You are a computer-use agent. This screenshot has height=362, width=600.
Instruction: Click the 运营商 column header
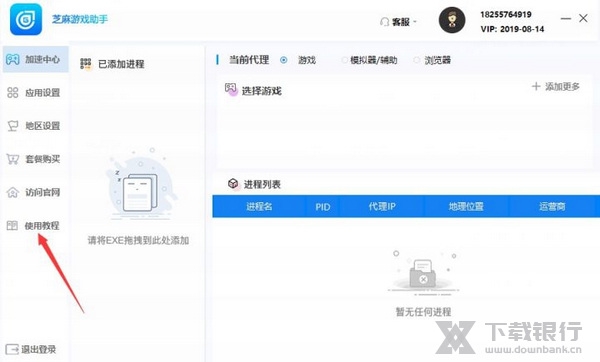(x=552, y=207)
